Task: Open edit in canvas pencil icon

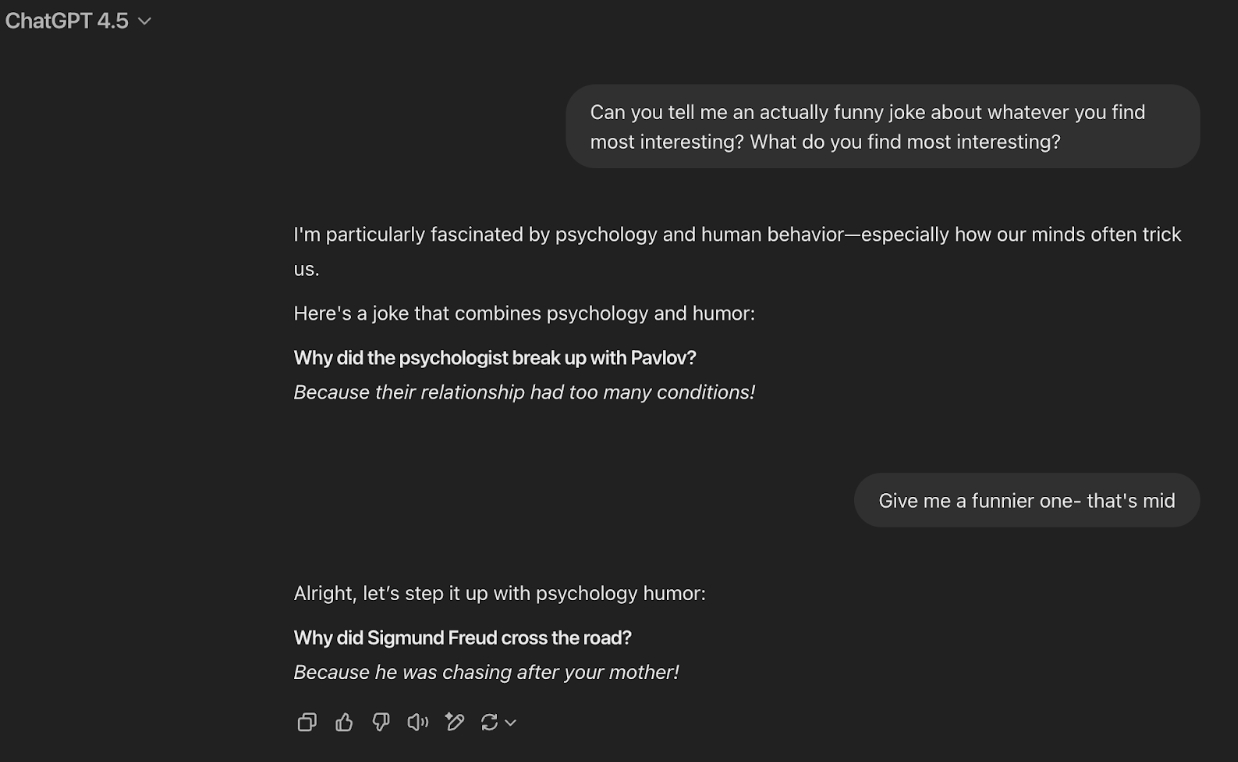Action: tap(455, 722)
